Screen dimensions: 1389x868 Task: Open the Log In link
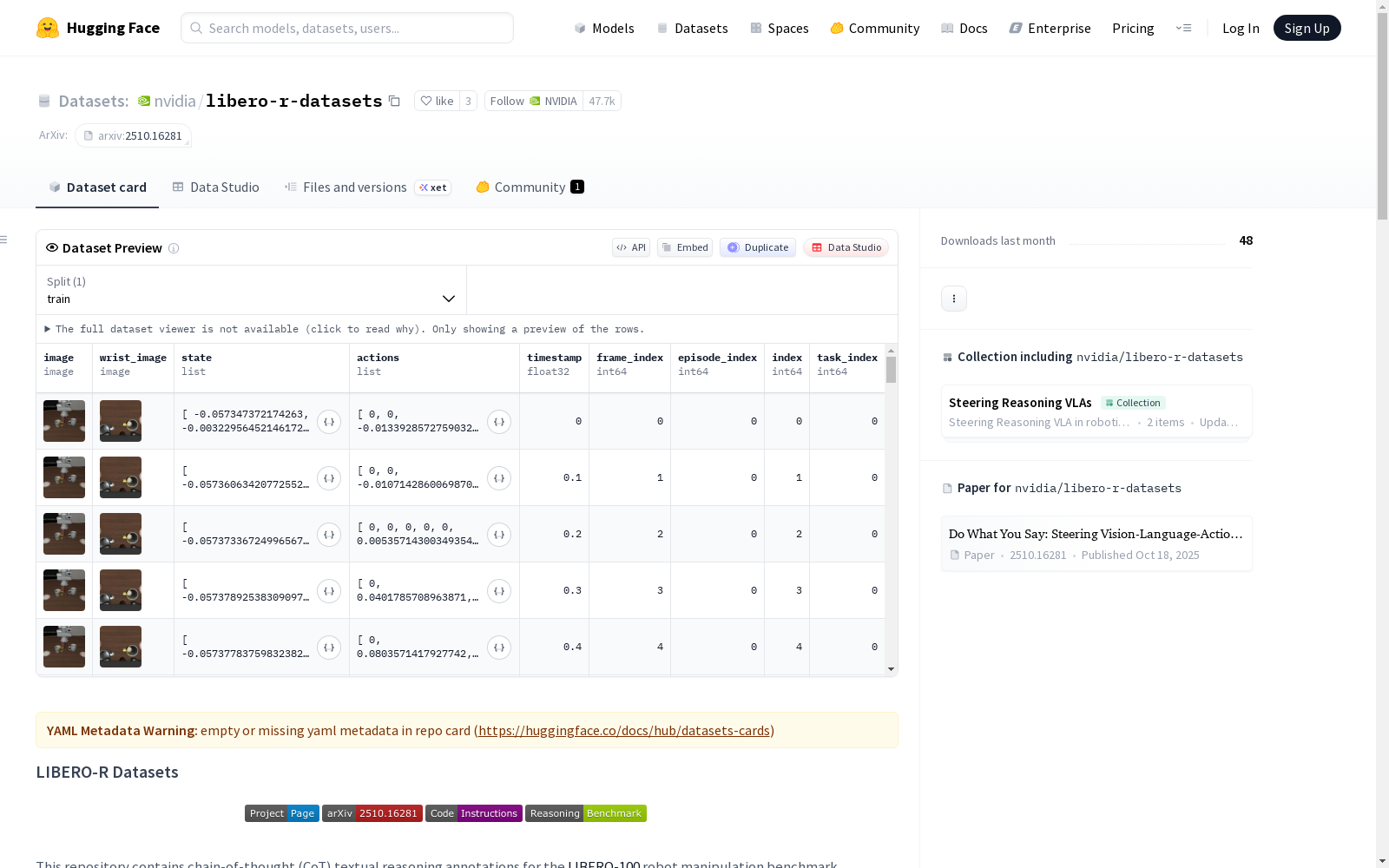click(1241, 28)
